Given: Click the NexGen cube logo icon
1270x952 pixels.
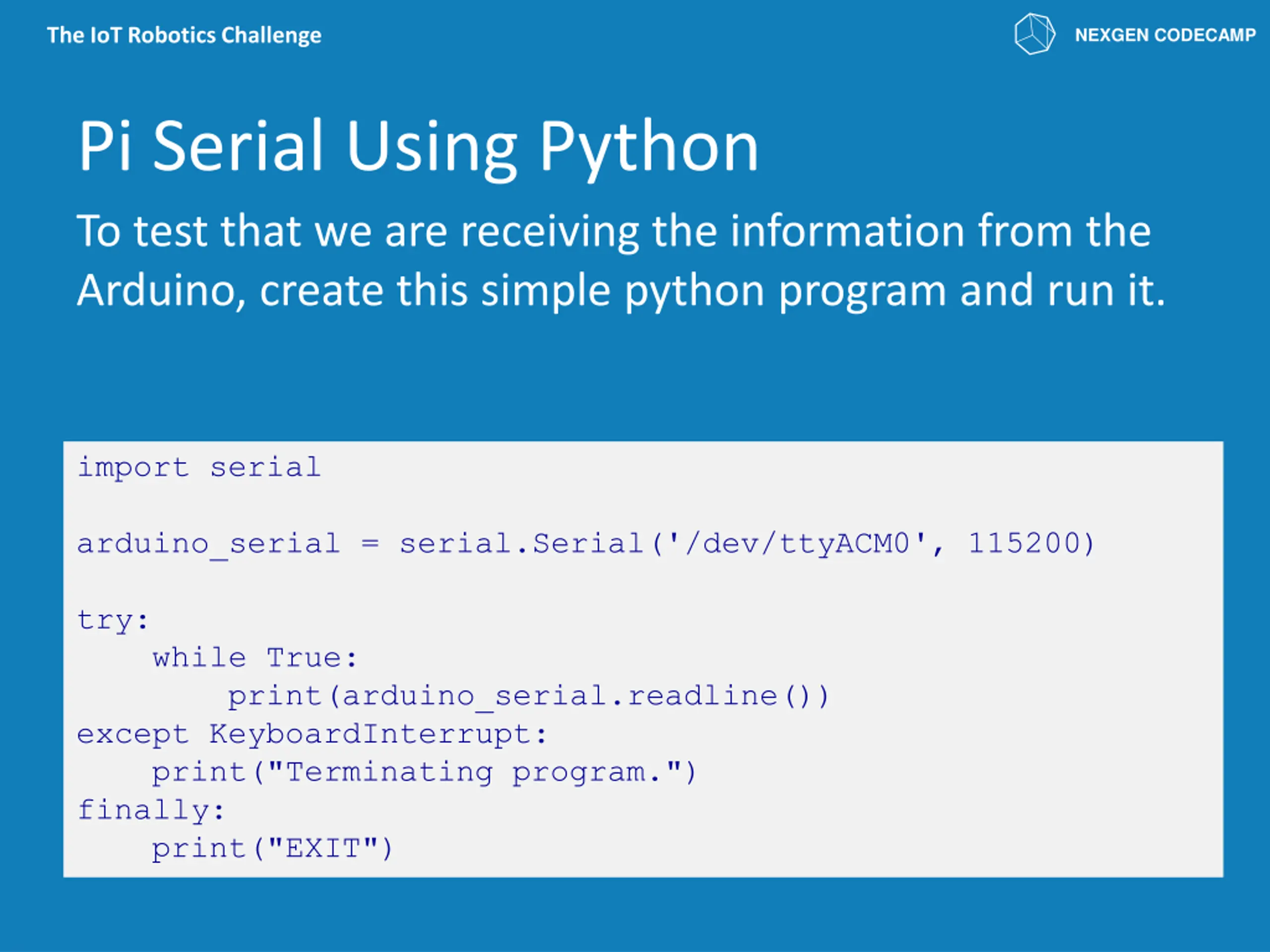Looking at the screenshot, I should click(1034, 34).
